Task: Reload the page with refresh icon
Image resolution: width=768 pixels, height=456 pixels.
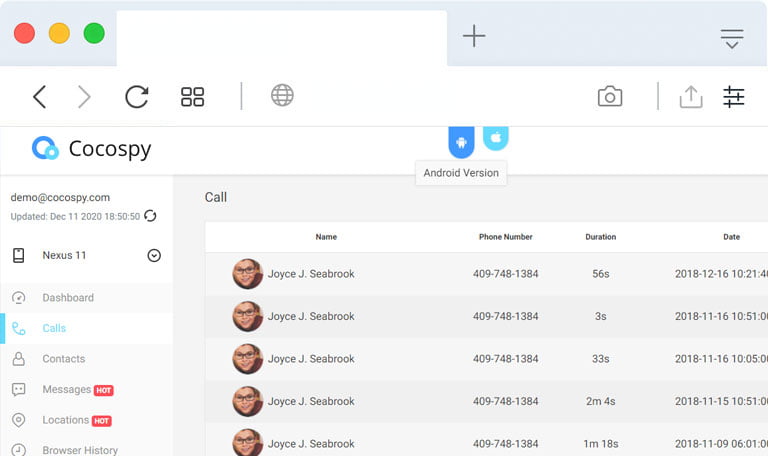Action: [x=137, y=96]
